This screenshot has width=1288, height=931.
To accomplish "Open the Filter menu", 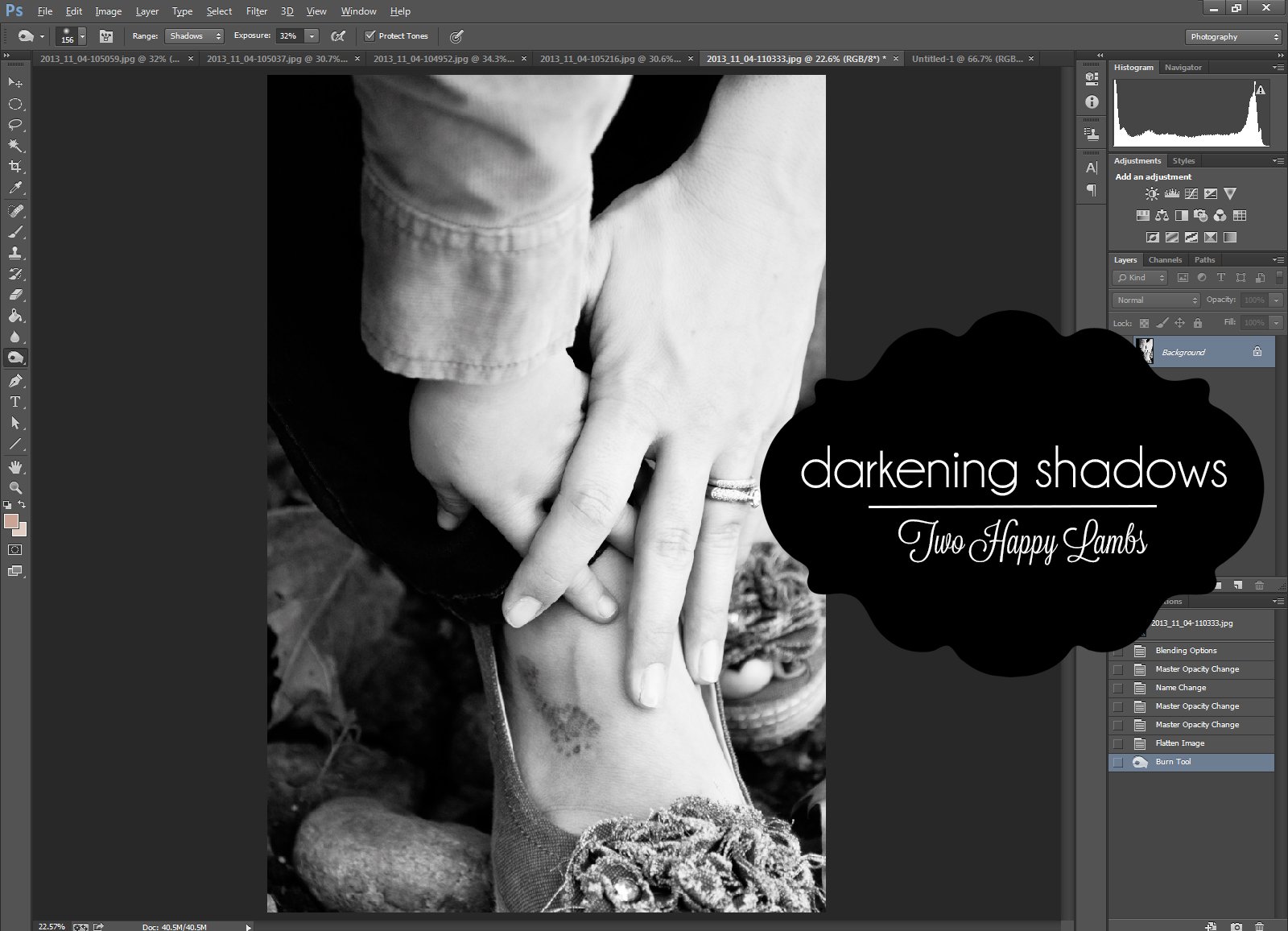I will pos(257,11).
